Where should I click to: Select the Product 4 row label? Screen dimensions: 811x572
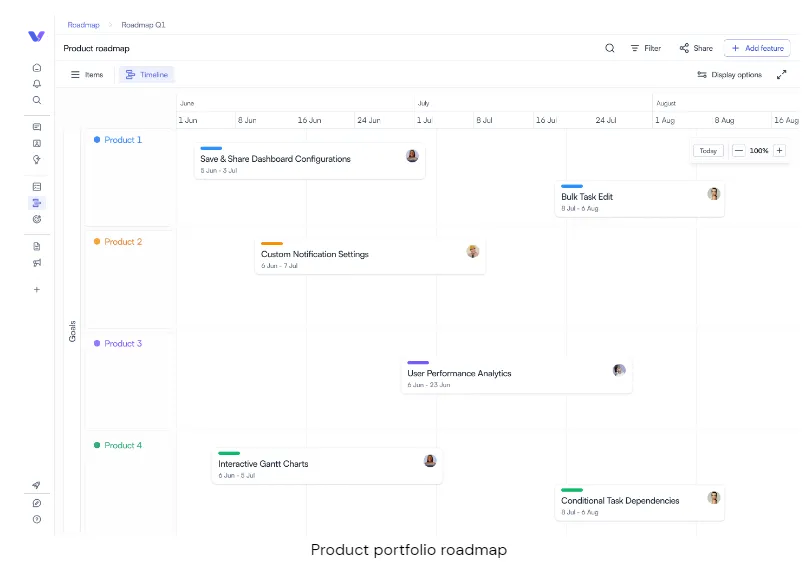click(123, 445)
